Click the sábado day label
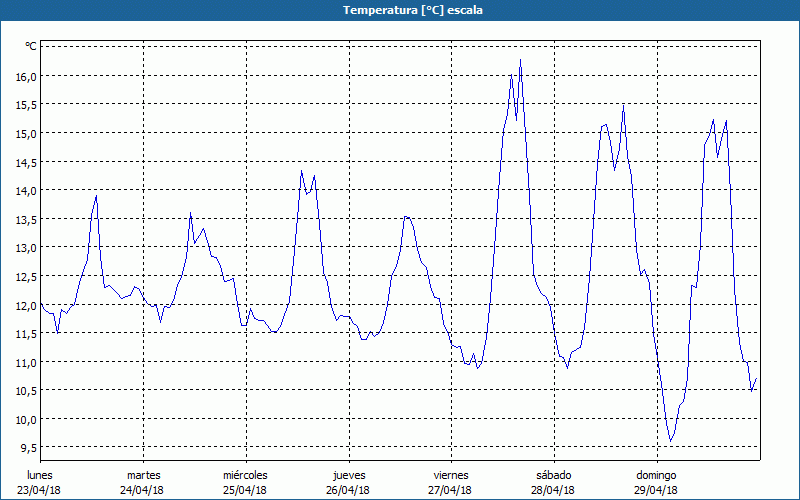 [553, 475]
